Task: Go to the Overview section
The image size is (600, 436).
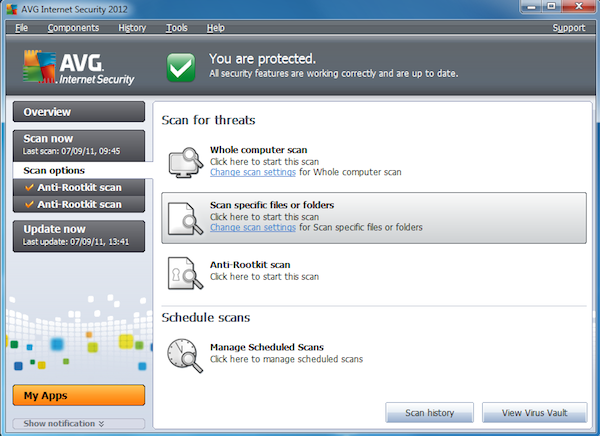Action: pos(79,112)
